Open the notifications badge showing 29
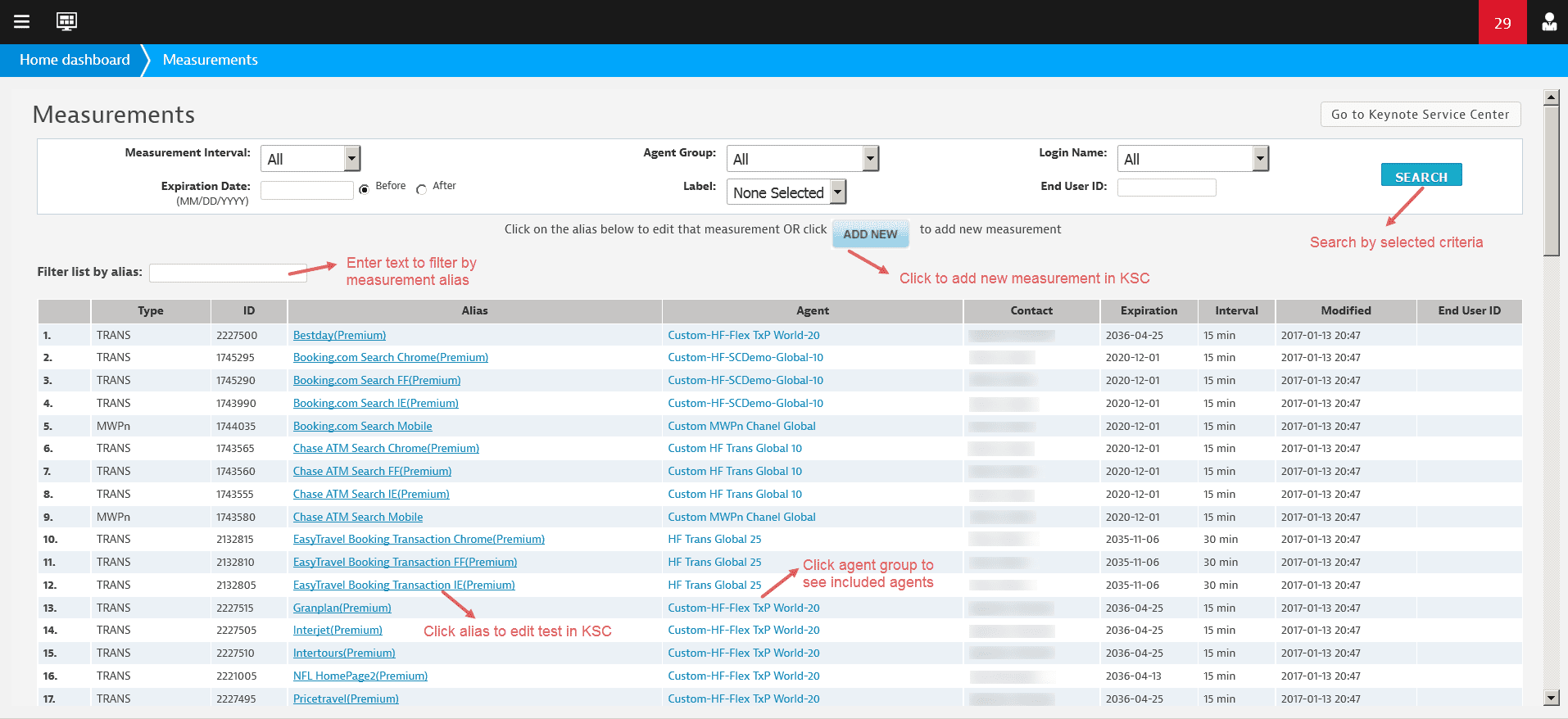The image size is (1568, 719). tap(1502, 22)
